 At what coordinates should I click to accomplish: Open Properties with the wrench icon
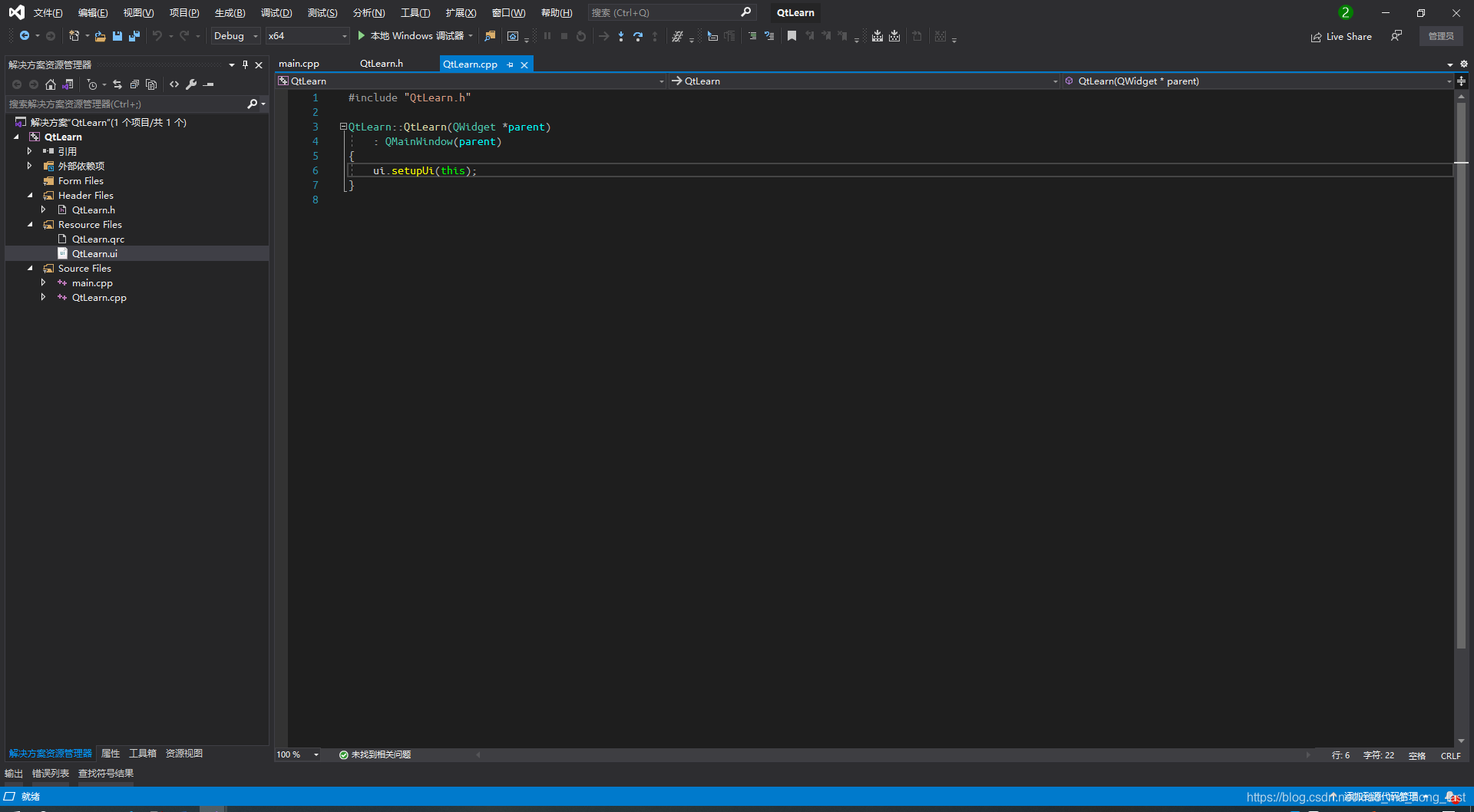point(191,84)
